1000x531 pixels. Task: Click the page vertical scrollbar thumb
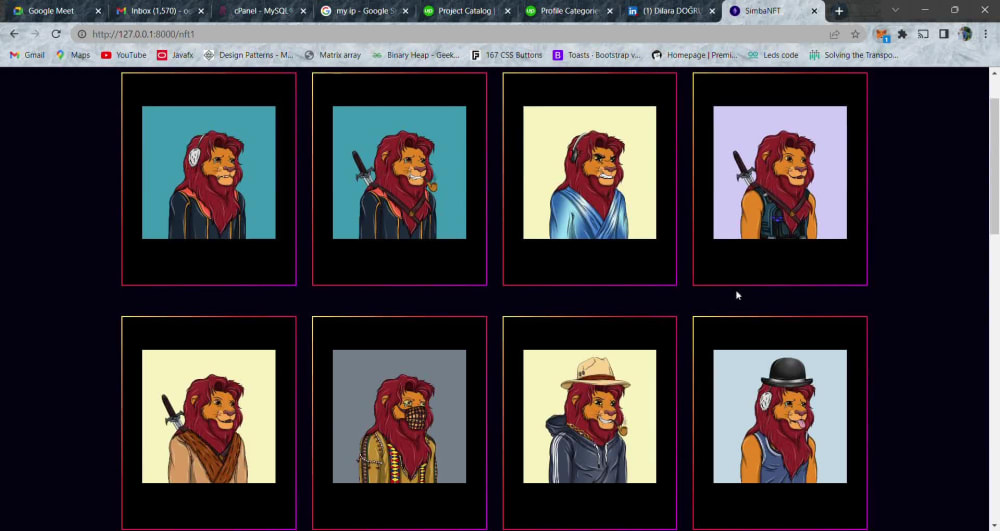[x=994, y=166]
